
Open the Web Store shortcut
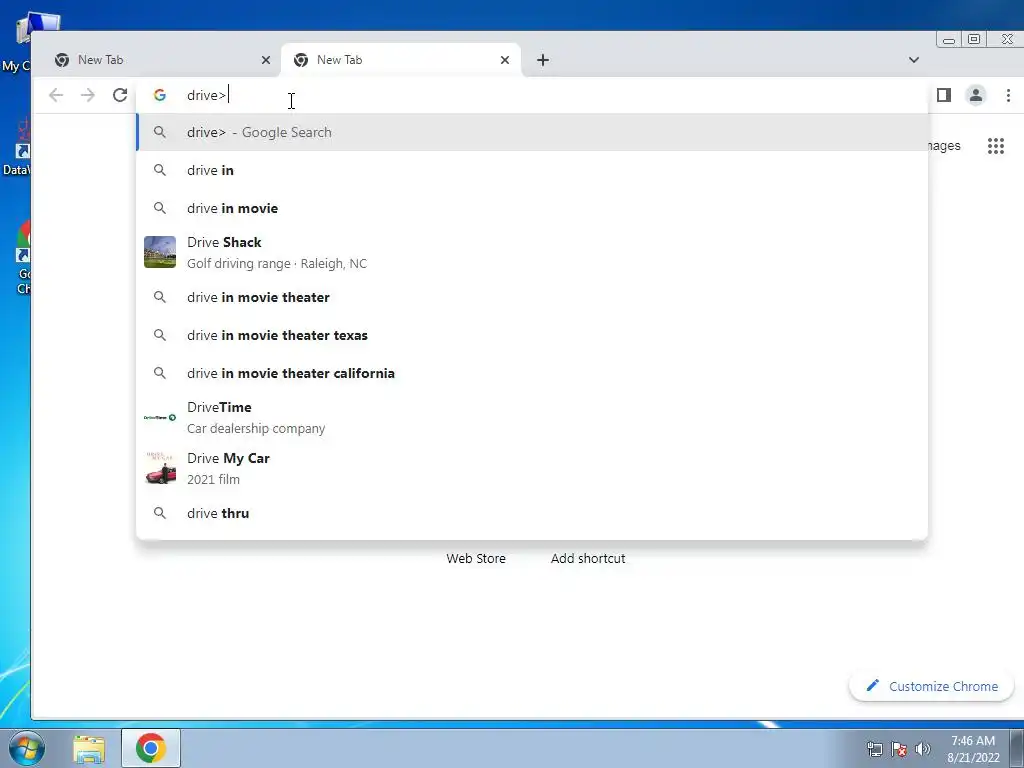pyautogui.click(x=476, y=558)
